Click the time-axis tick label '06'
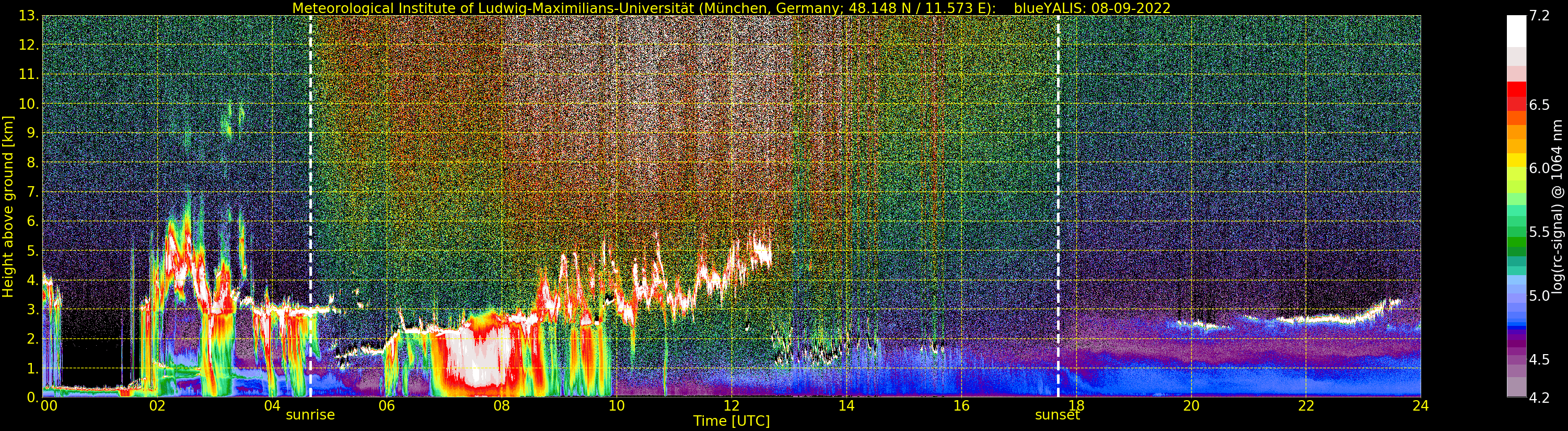This screenshot has height=431, width=1568. click(387, 406)
